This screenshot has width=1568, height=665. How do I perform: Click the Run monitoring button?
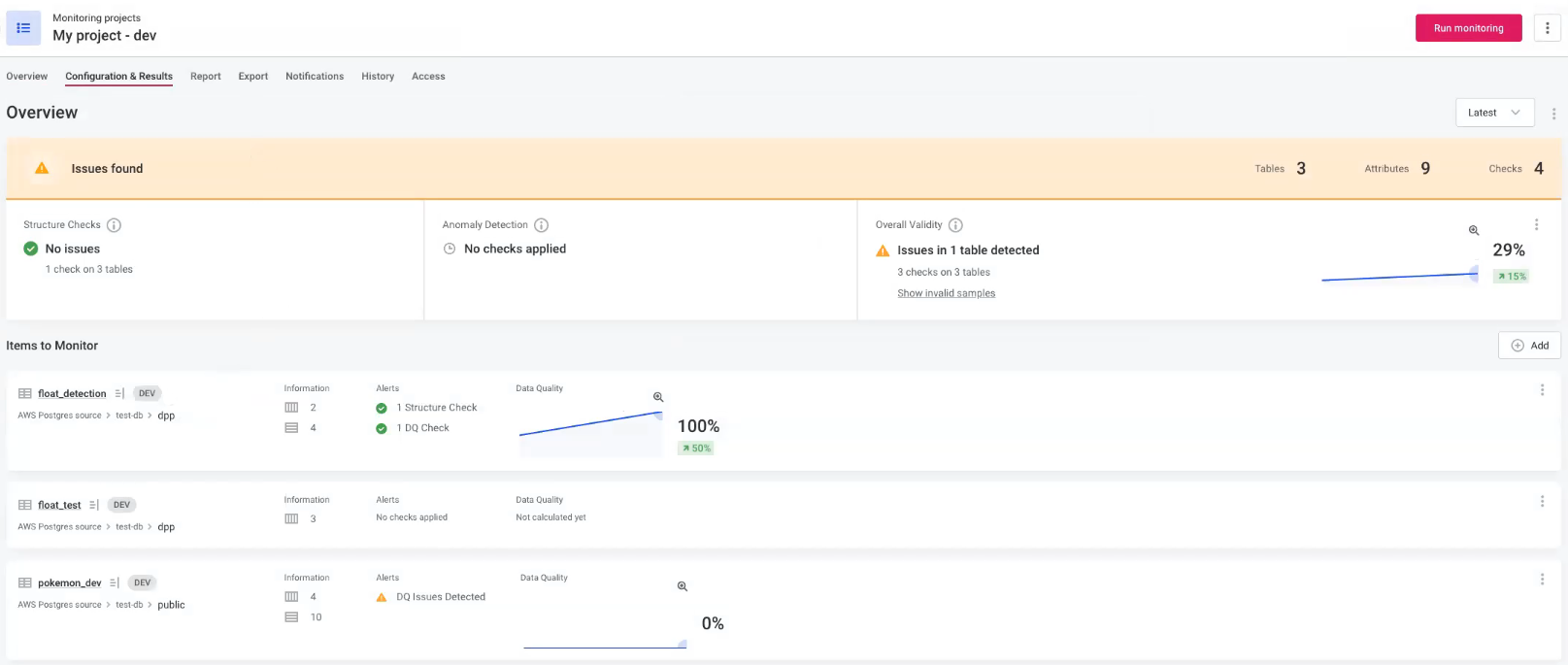(x=1468, y=28)
